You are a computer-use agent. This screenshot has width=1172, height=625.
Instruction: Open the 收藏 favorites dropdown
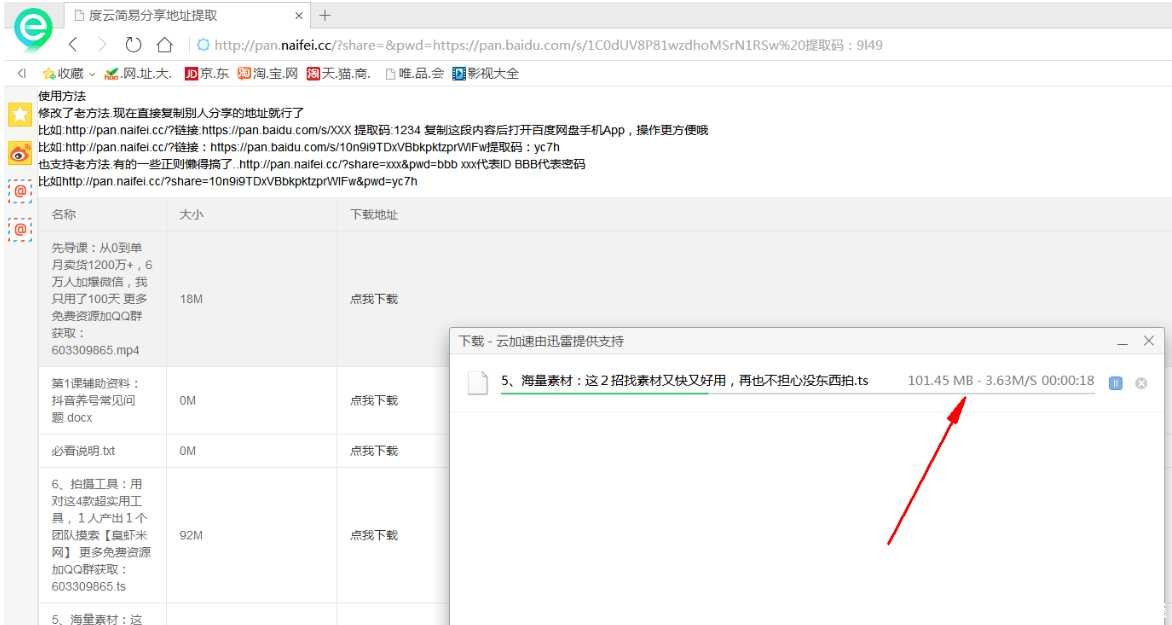pyautogui.click(x=69, y=73)
